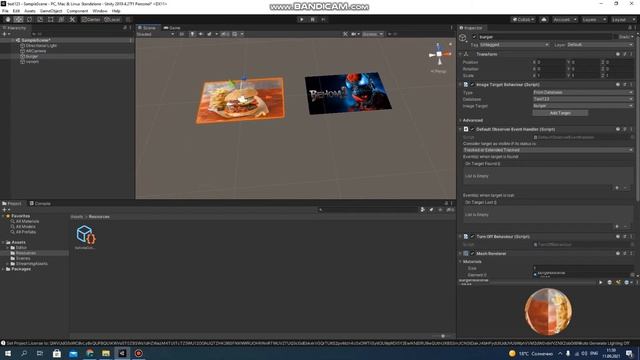Screen dimensions: 640x360
Task: Open Windows Start menu
Action: tap(7, 353)
